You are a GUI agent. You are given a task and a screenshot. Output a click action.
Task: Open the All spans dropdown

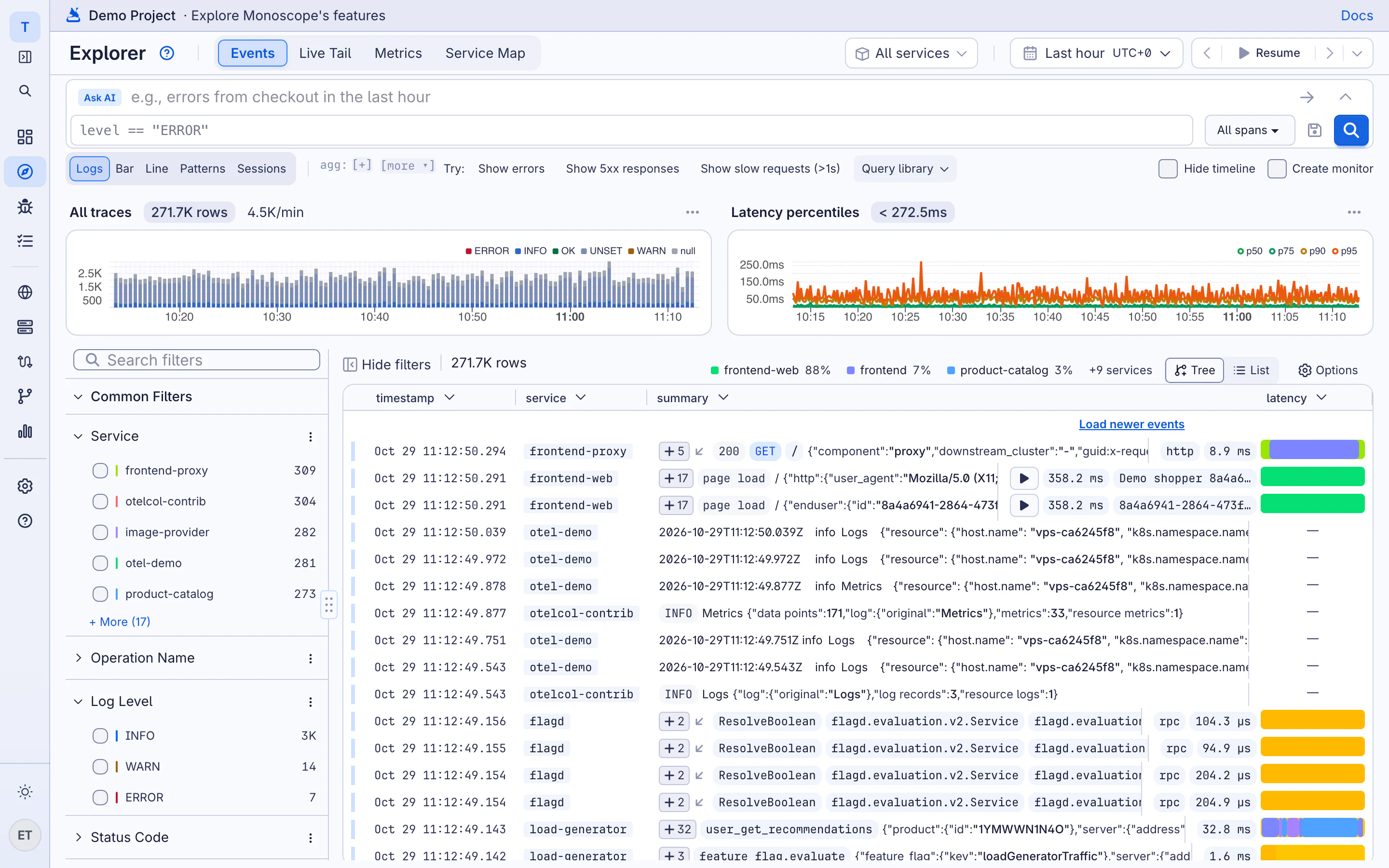1250,130
